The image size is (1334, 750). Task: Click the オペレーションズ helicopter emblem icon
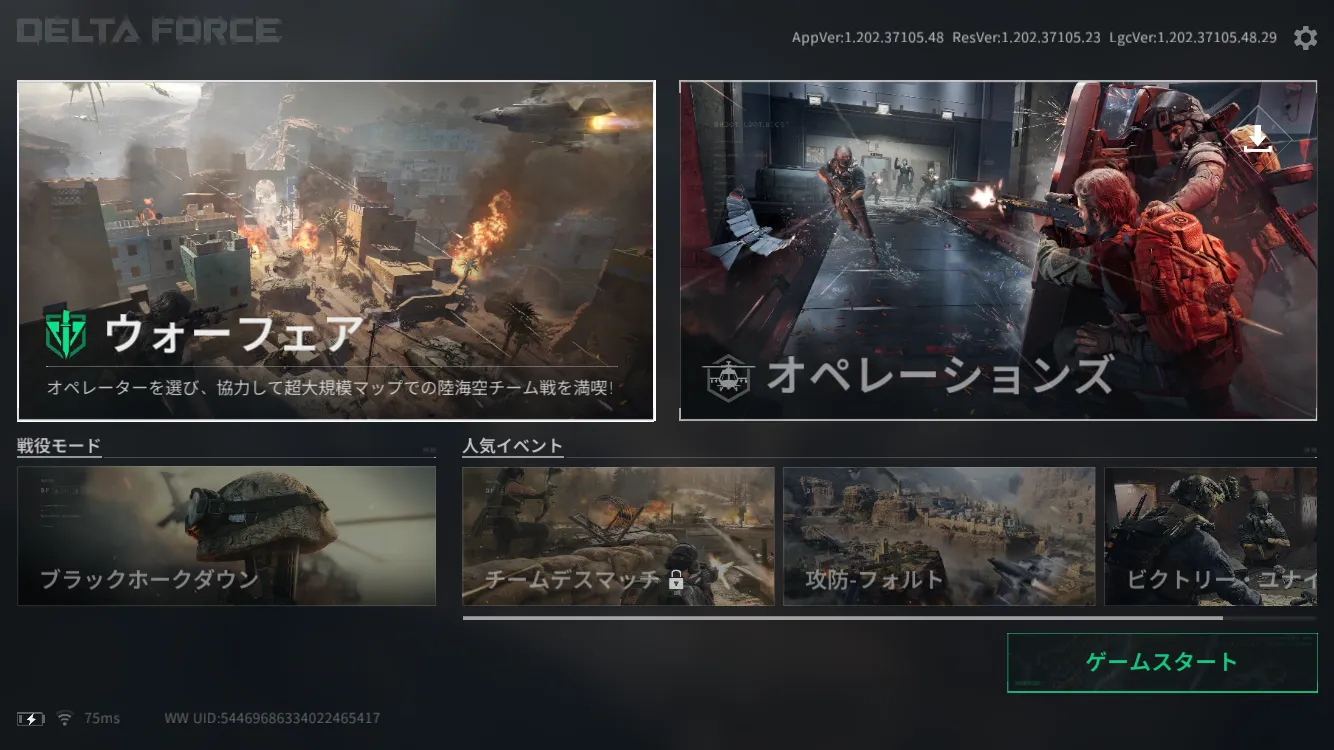[x=727, y=377]
